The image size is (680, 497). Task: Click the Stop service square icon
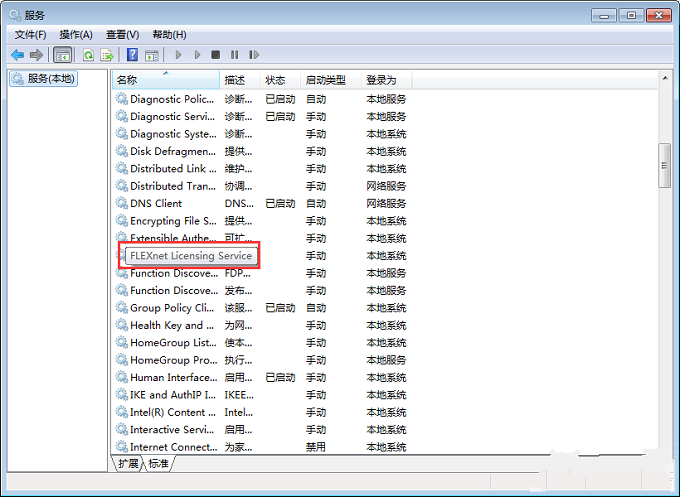[x=216, y=55]
